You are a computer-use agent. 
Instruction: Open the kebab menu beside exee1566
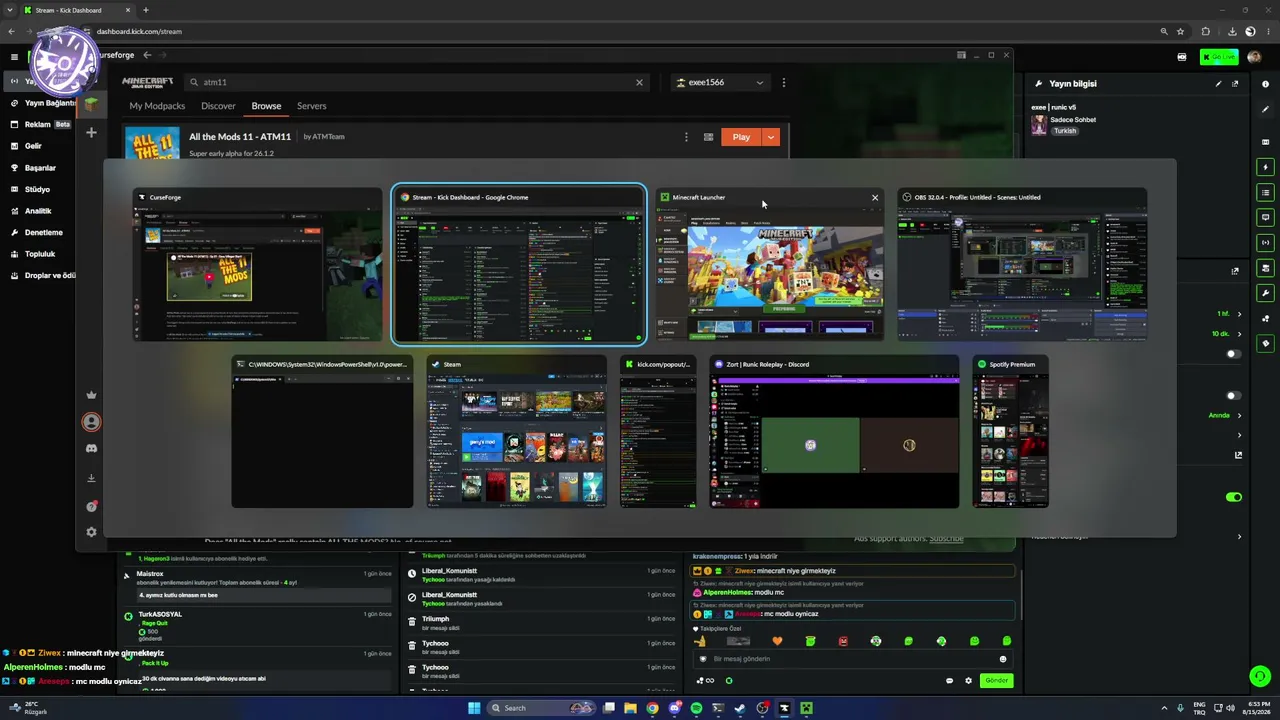click(x=784, y=82)
